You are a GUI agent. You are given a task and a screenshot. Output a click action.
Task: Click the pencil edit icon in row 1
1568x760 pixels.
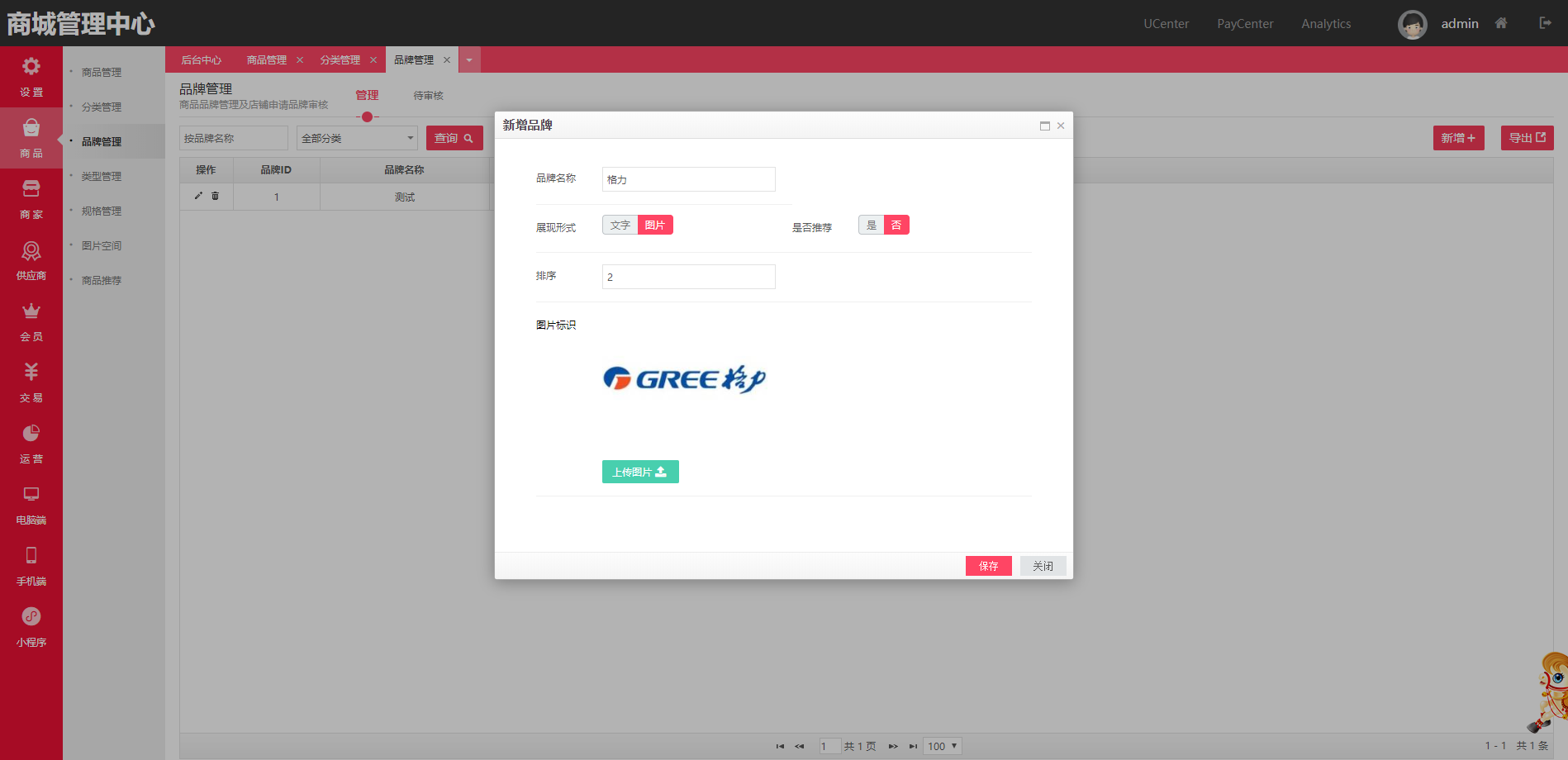(198, 196)
